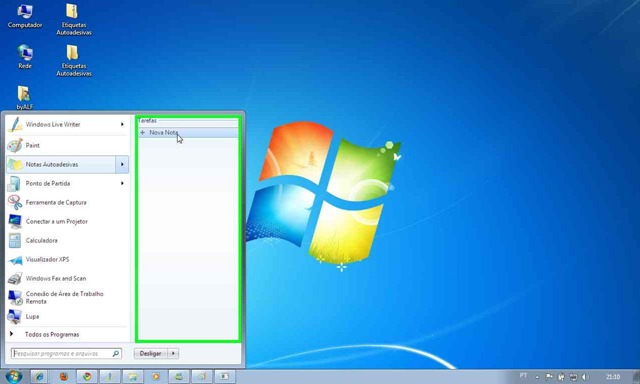Open the volume speaker tray icon
This screenshot has height=384, width=640.
click(585, 377)
